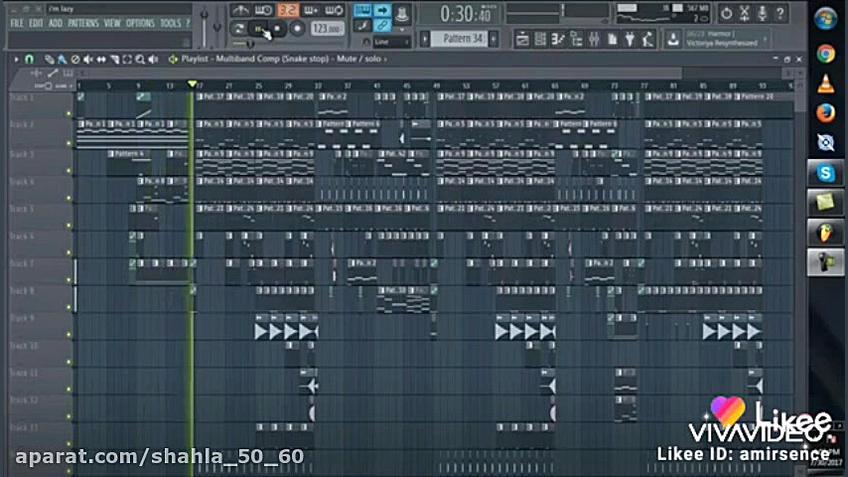Click the pause playback button
Screen dimensions: 848x477
click(259, 29)
